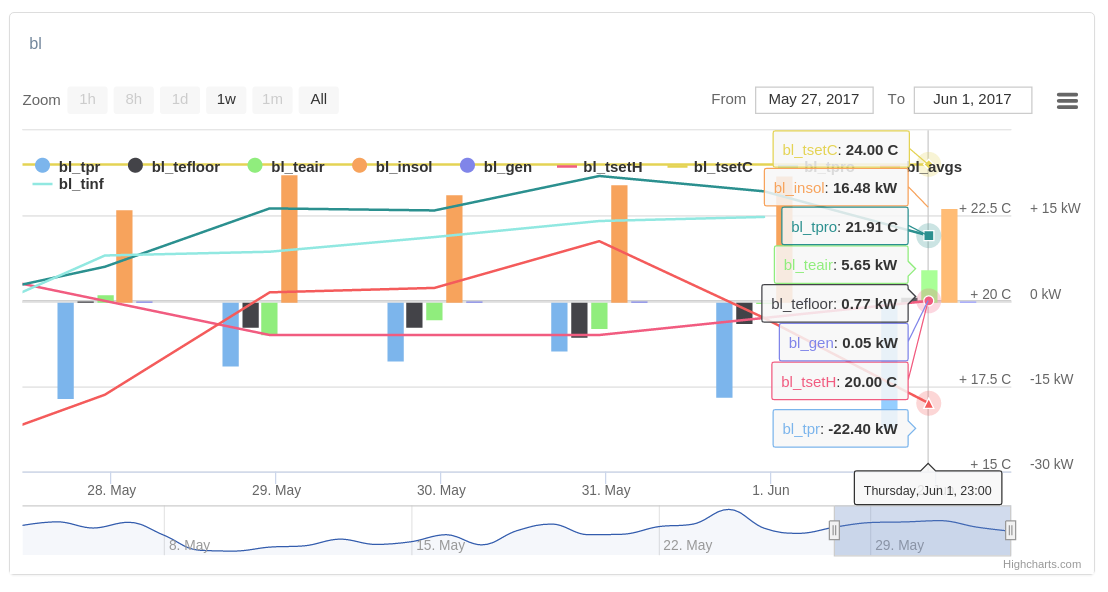
Task: Click the bl_gen purple legend marker
Action: click(467, 166)
